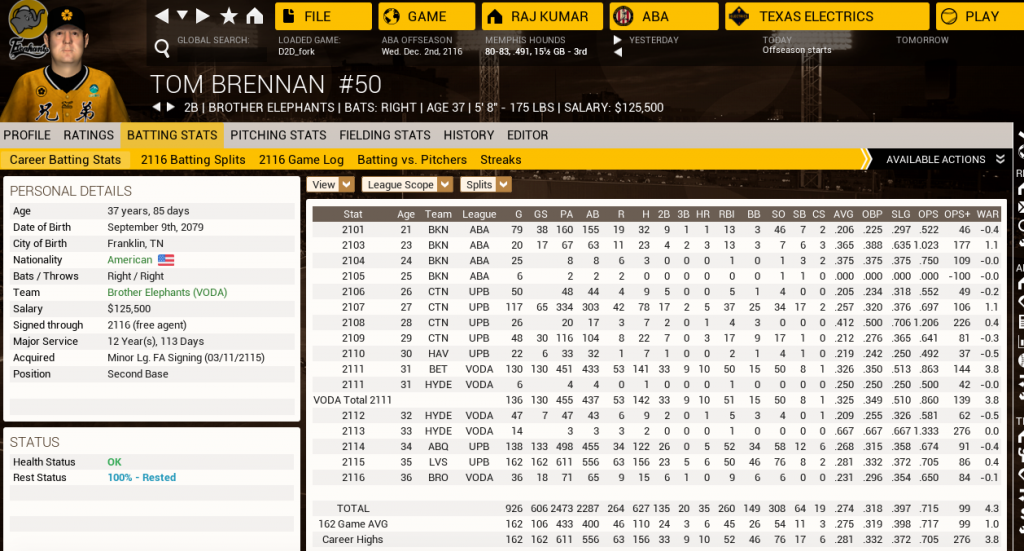Open the navigation history dropdown triangle
The image size is (1024, 551).
click(182, 16)
